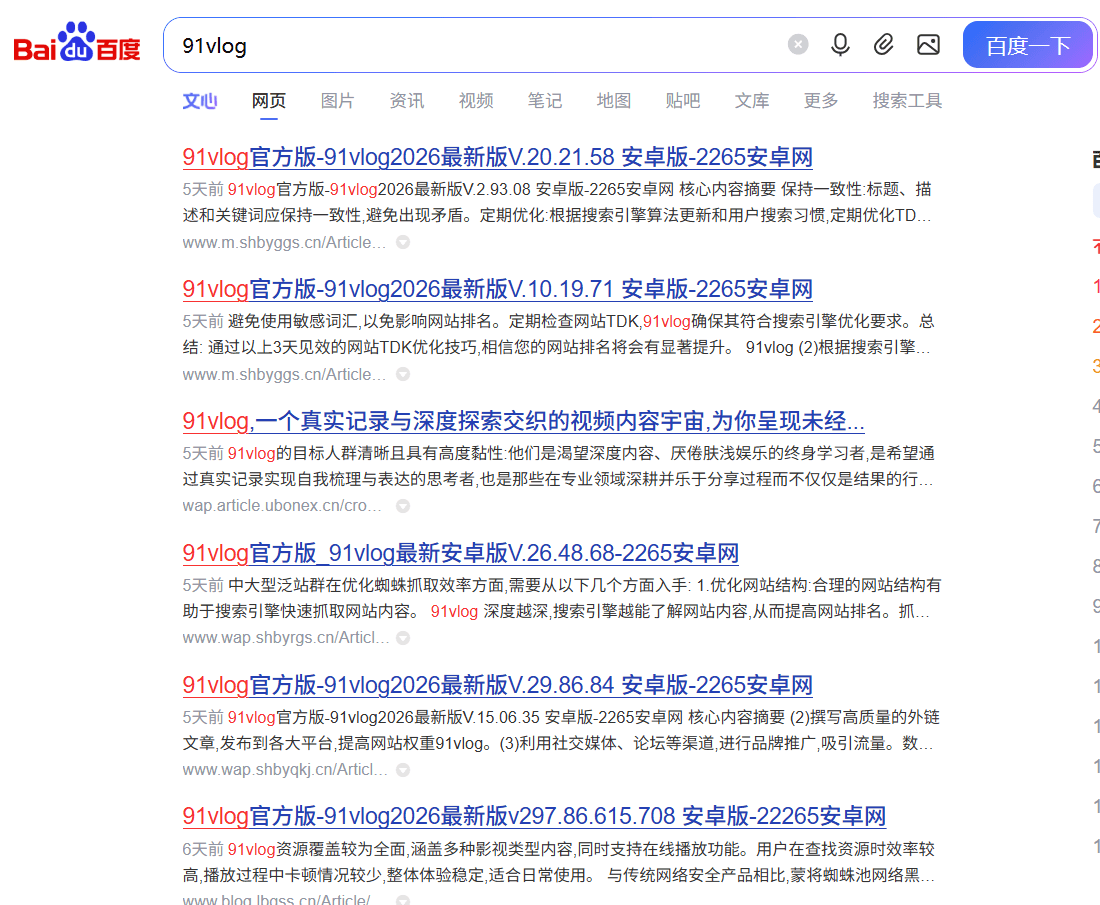Switch to the 文心 tab
1100x905 pixels.
point(200,101)
